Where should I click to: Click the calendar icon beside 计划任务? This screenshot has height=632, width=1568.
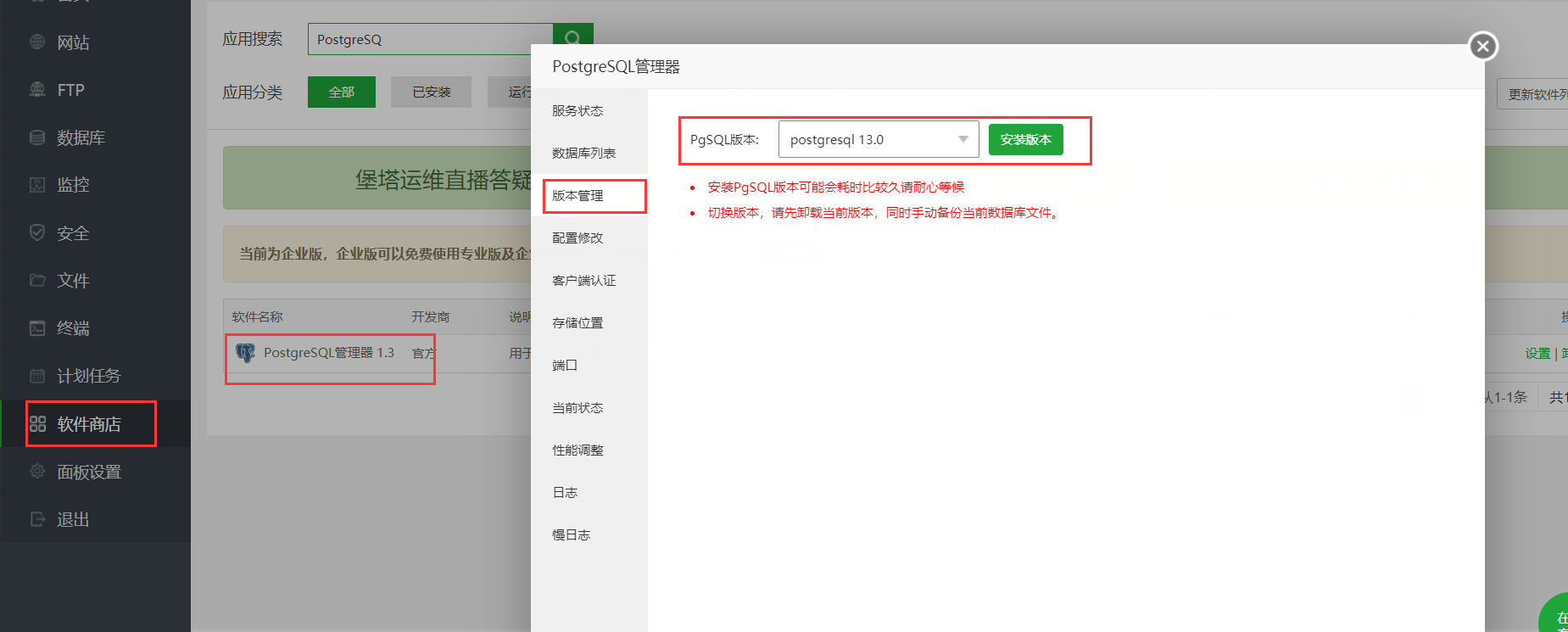pos(37,375)
